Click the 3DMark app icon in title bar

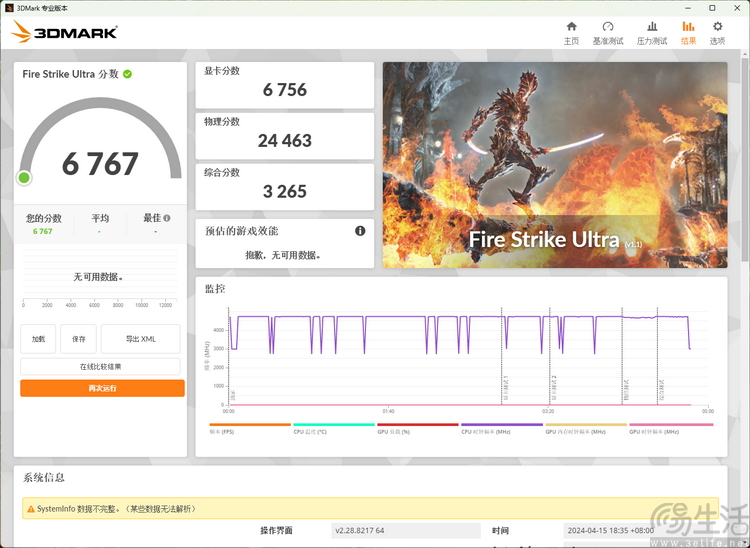tap(9, 8)
